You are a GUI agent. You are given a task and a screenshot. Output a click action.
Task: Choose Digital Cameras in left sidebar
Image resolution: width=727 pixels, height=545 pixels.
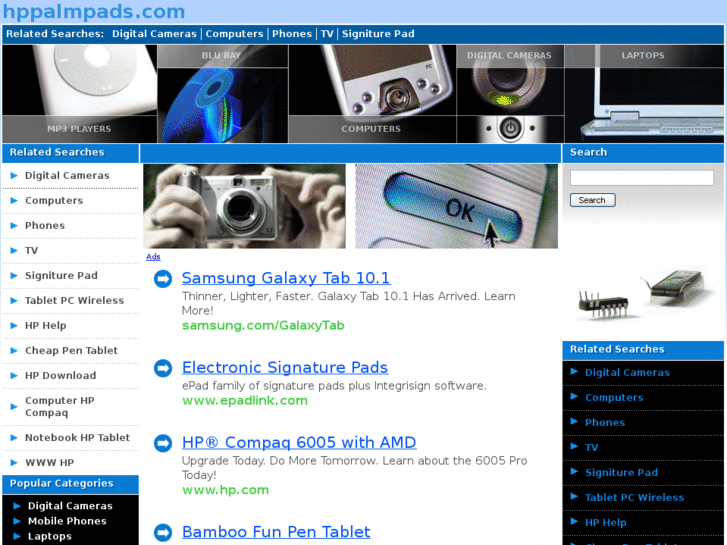click(x=67, y=176)
